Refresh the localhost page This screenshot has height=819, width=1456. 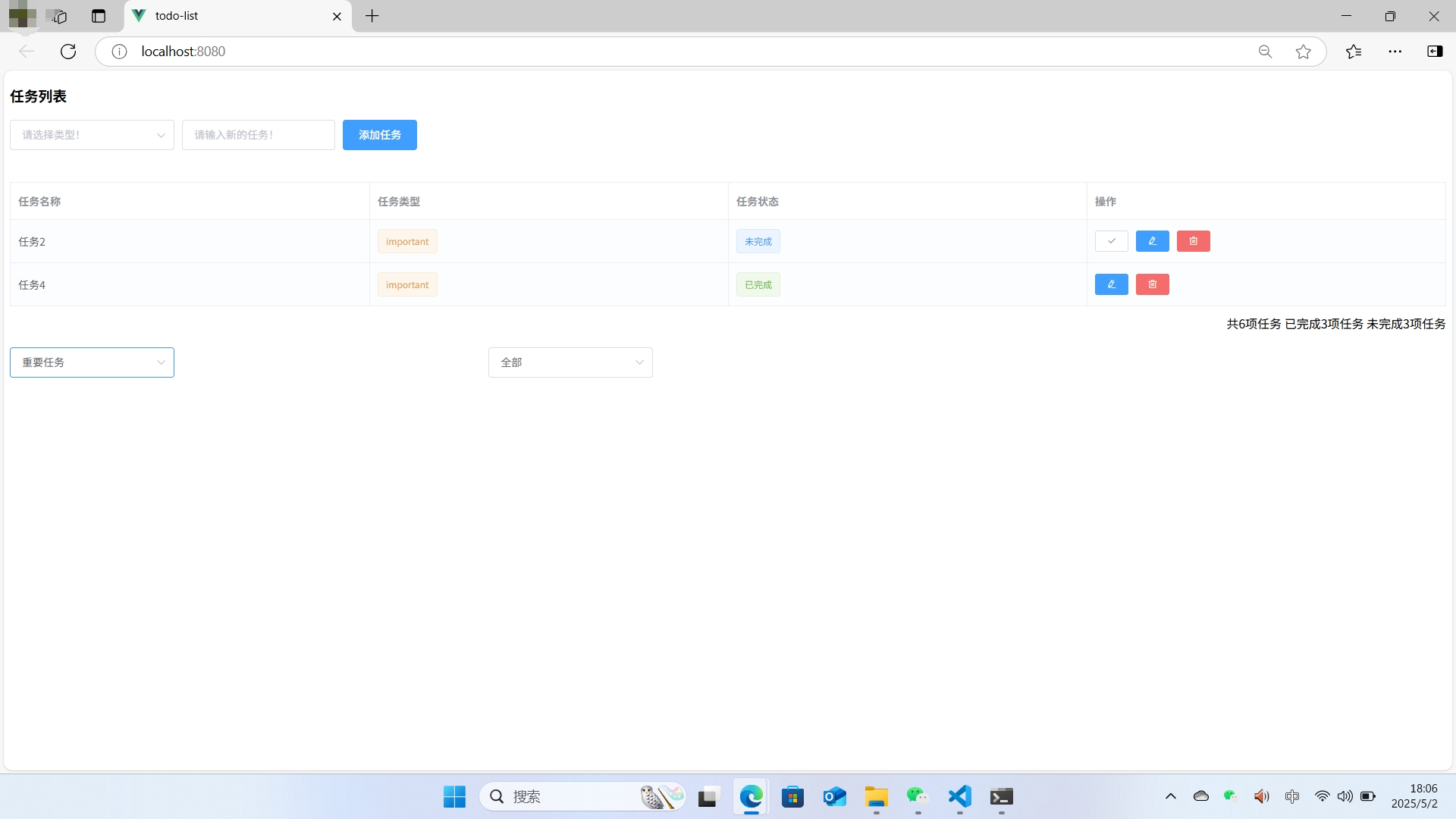click(x=68, y=52)
